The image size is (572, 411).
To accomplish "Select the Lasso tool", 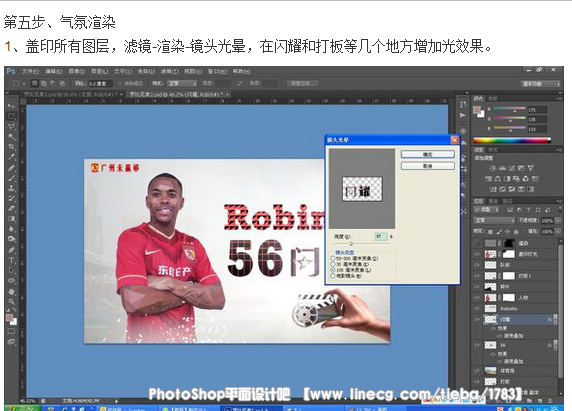I will 11,127.
